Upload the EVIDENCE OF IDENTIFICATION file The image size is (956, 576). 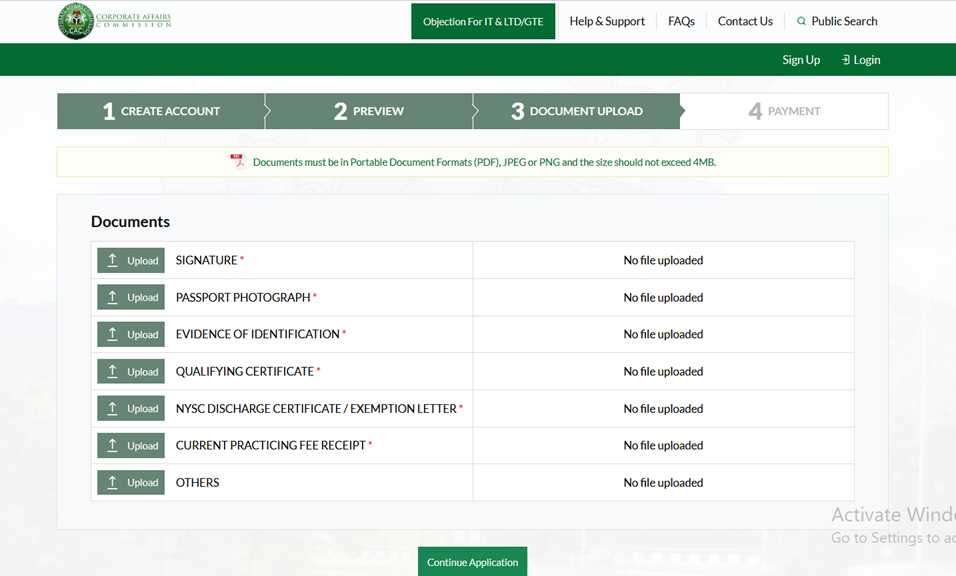pyautogui.click(x=131, y=334)
